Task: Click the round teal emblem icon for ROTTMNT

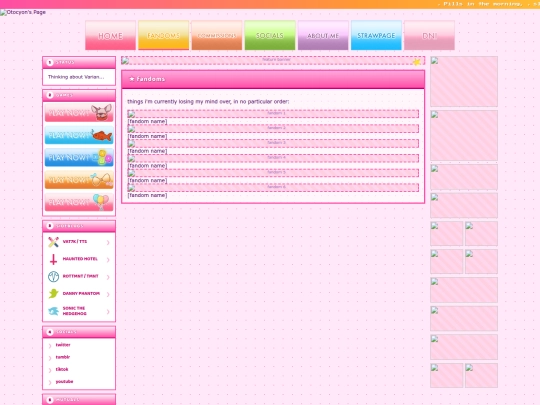Action: 53,277
